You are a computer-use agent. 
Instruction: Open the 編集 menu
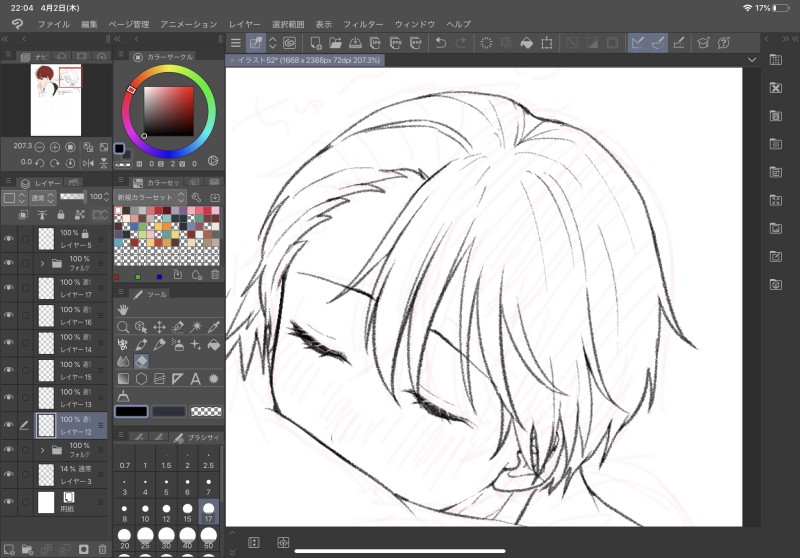89,24
